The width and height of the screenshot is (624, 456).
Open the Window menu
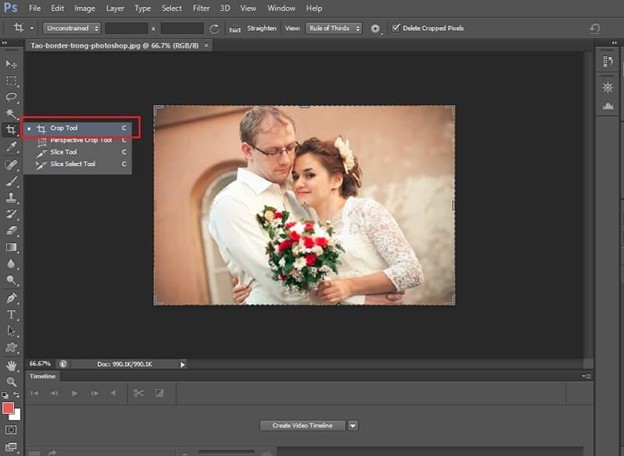tap(281, 8)
